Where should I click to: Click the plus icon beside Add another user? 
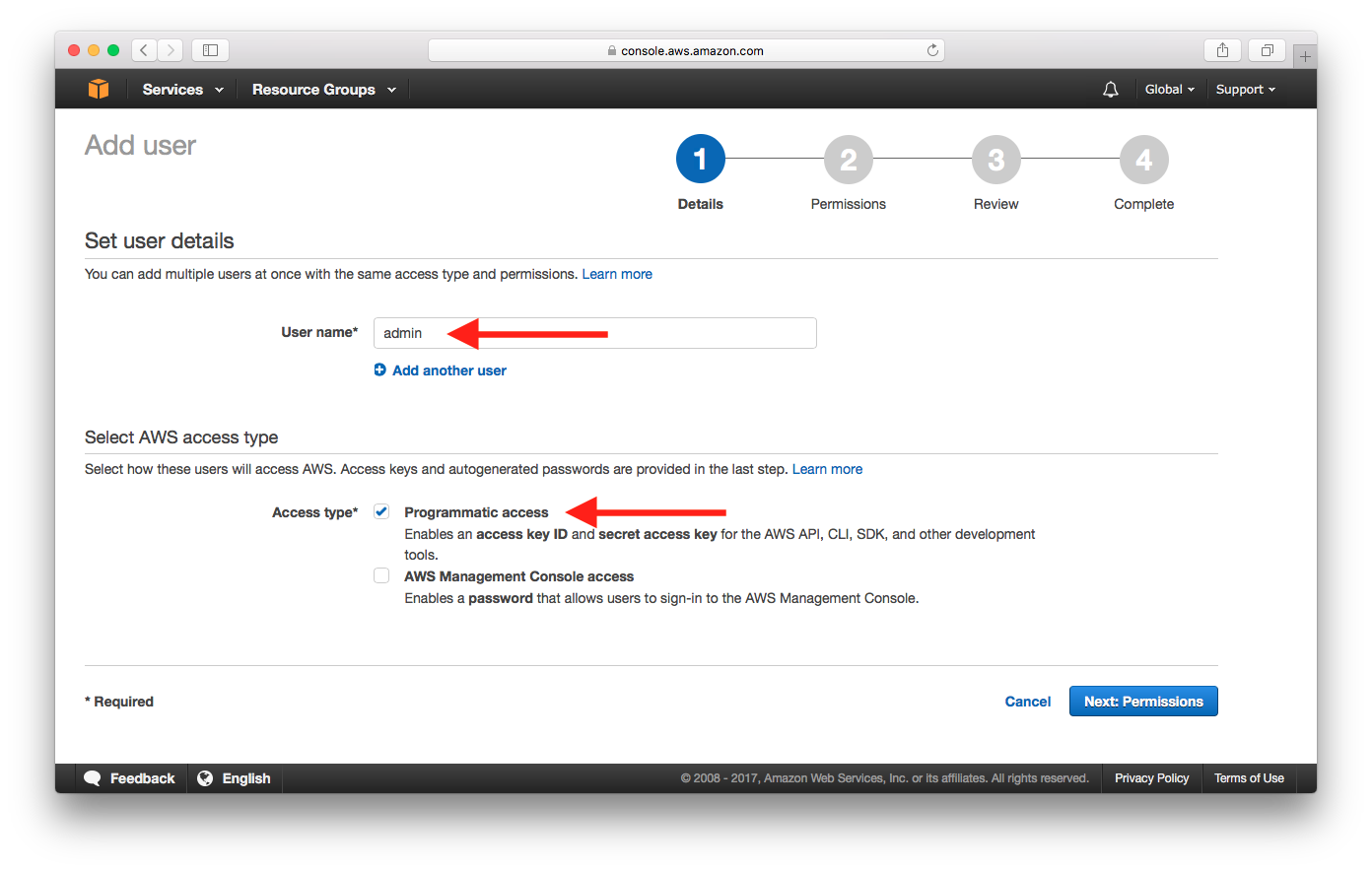click(x=380, y=370)
